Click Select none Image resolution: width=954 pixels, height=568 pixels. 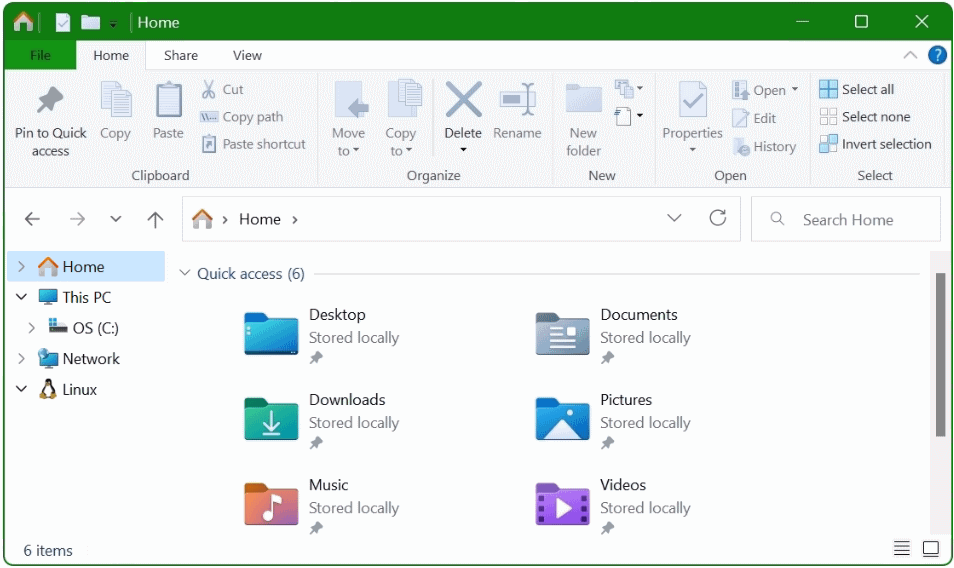point(865,117)
